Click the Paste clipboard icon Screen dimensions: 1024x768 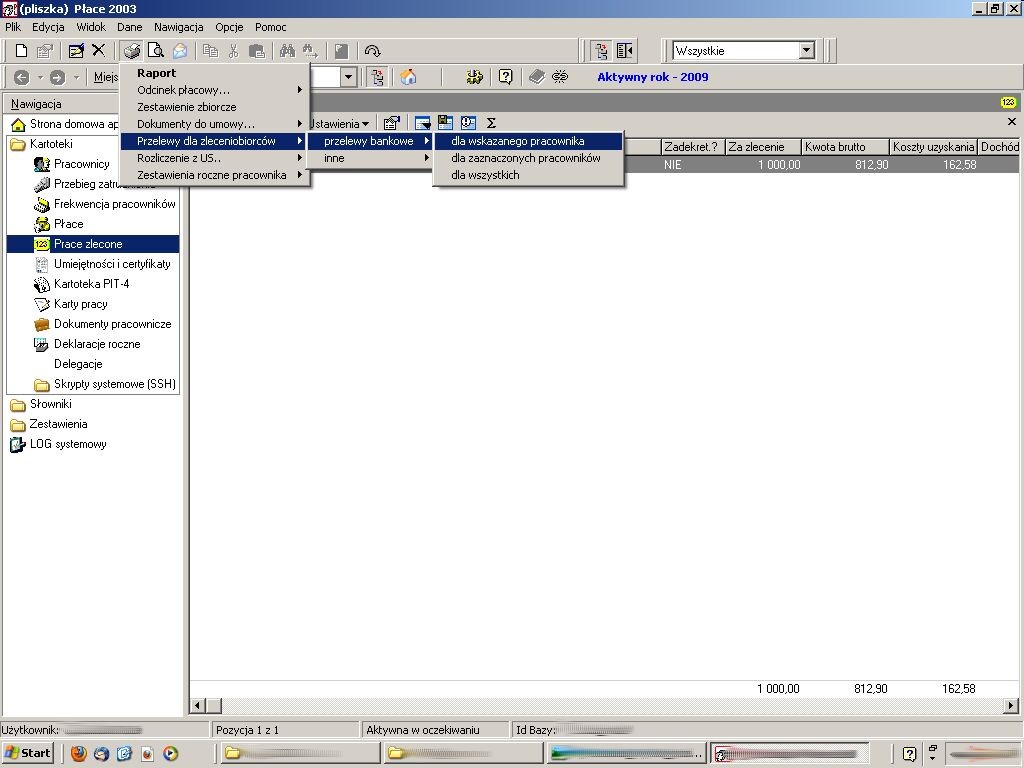tap(257, 51)
